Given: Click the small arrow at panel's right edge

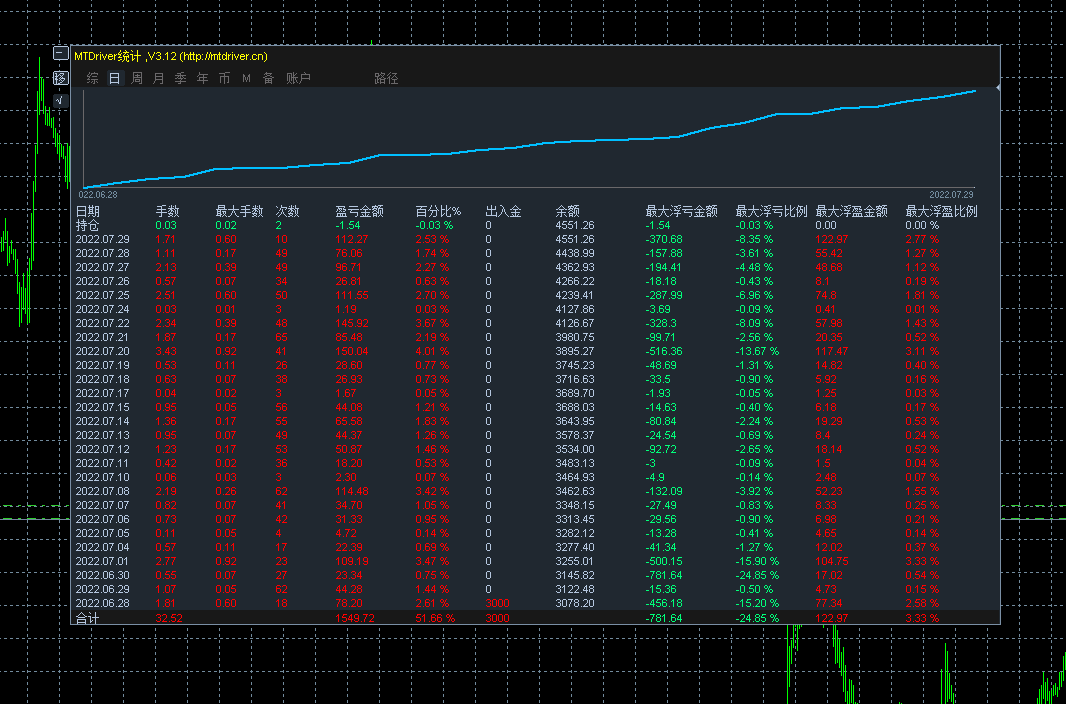Looking at the screenshot, I should point(997,89).
